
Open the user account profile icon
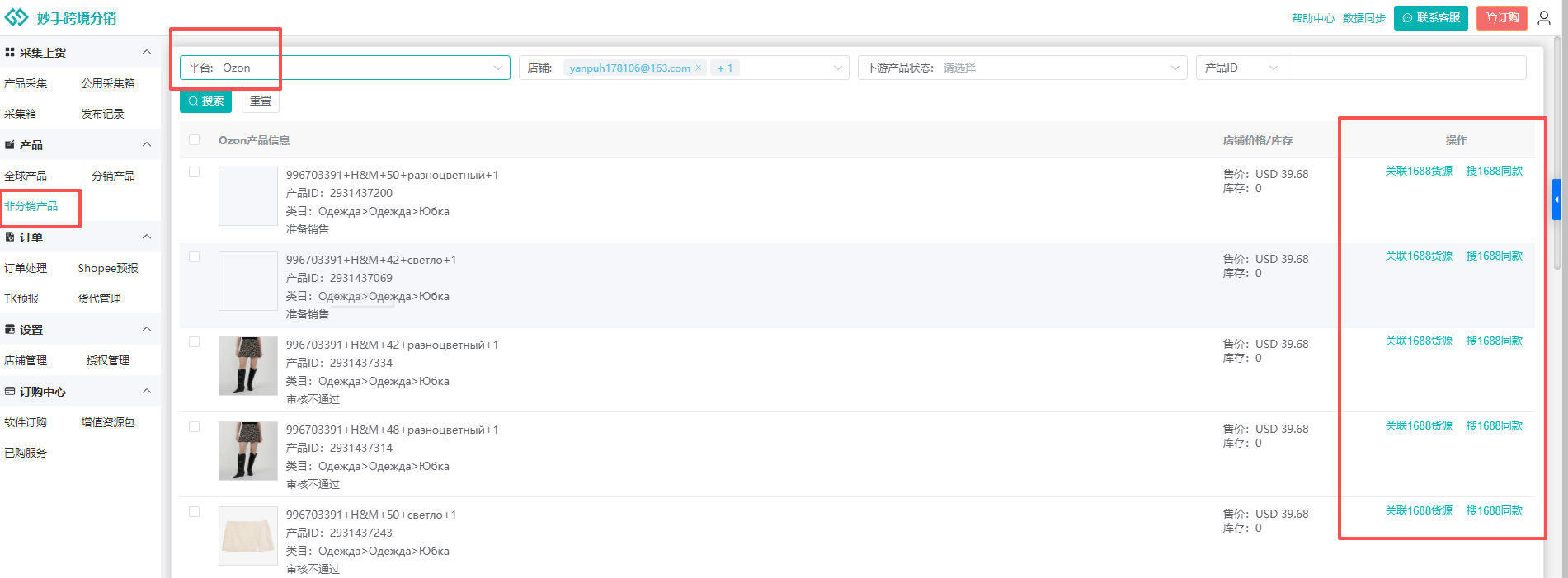(x=1544, y=17)
